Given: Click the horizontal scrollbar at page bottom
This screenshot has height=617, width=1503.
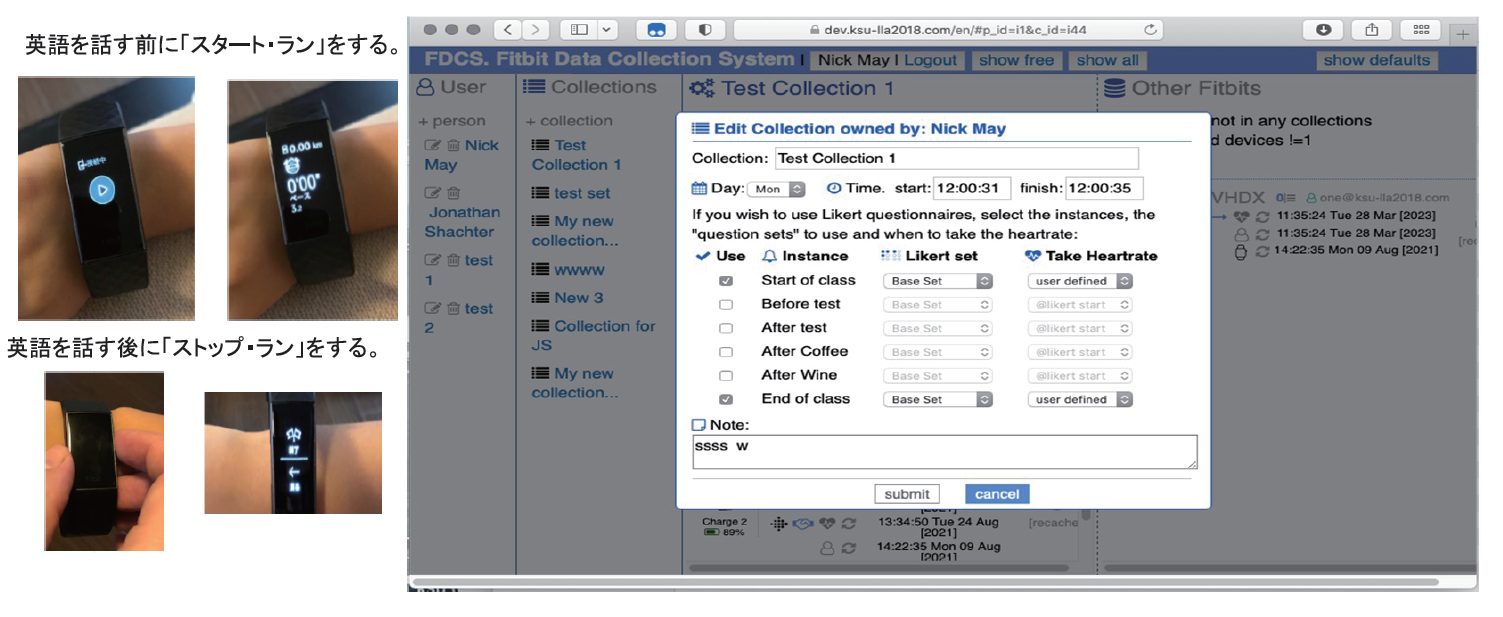Looking at the screenshot, I should (x=925, y=581).
